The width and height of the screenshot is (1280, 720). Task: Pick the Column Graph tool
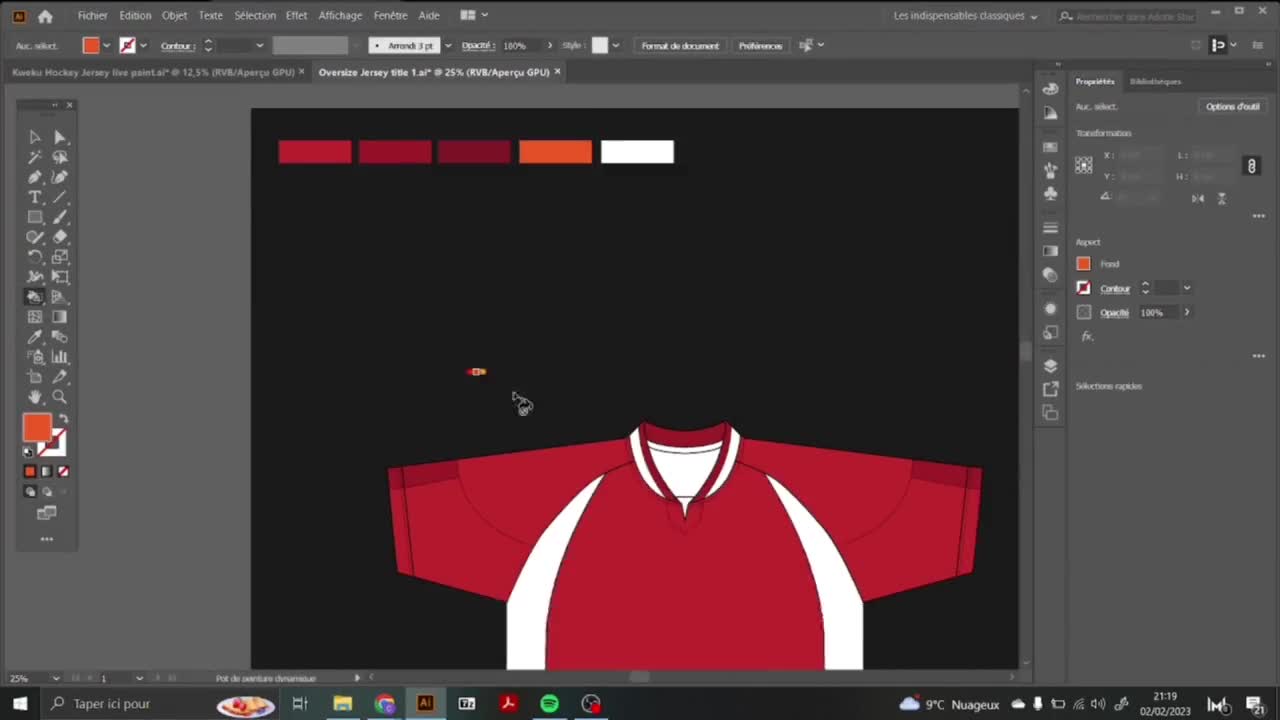[x=59, y=357]
